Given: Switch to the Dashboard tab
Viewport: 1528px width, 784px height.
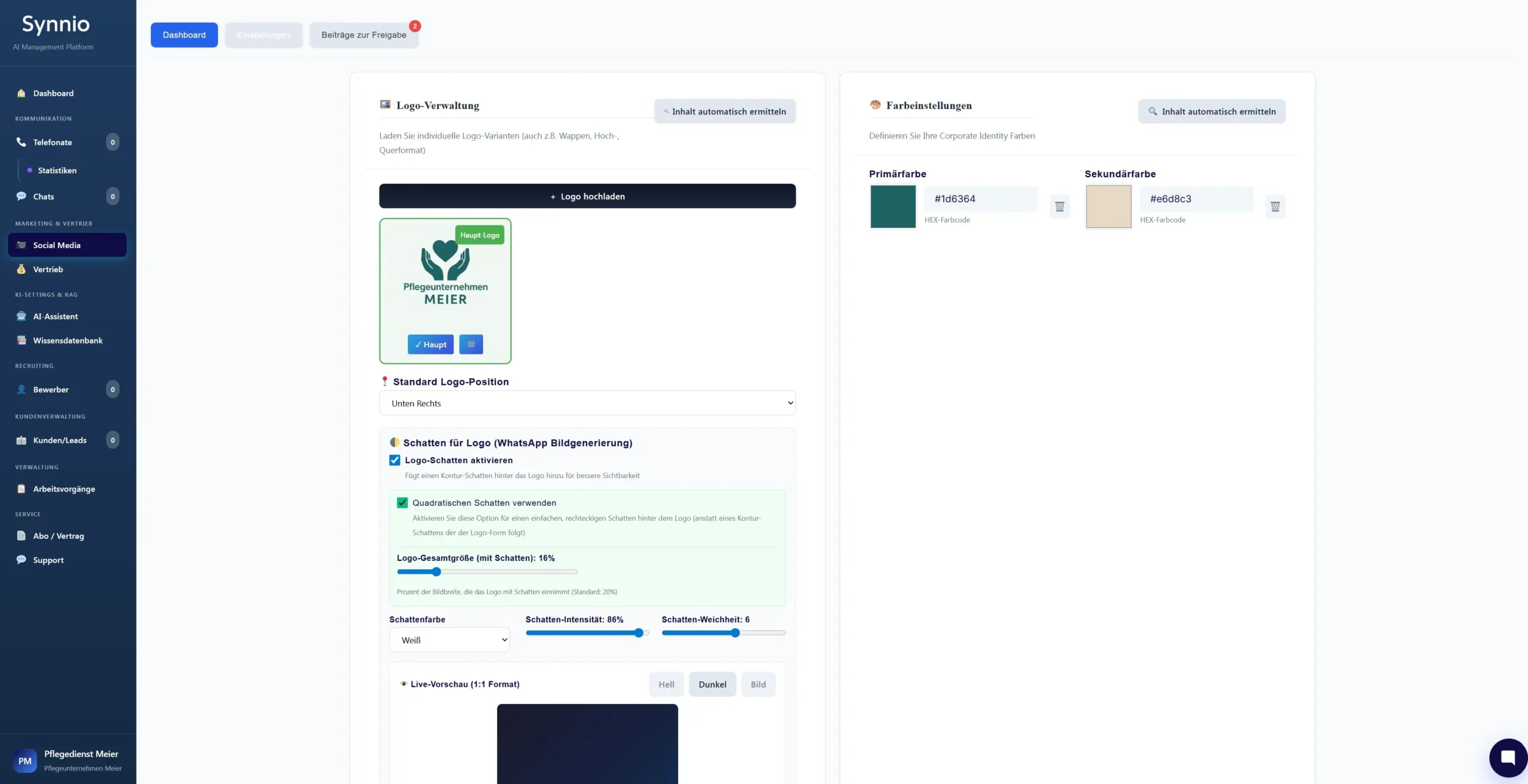Looking at the screenshot, I should [184, 35].
